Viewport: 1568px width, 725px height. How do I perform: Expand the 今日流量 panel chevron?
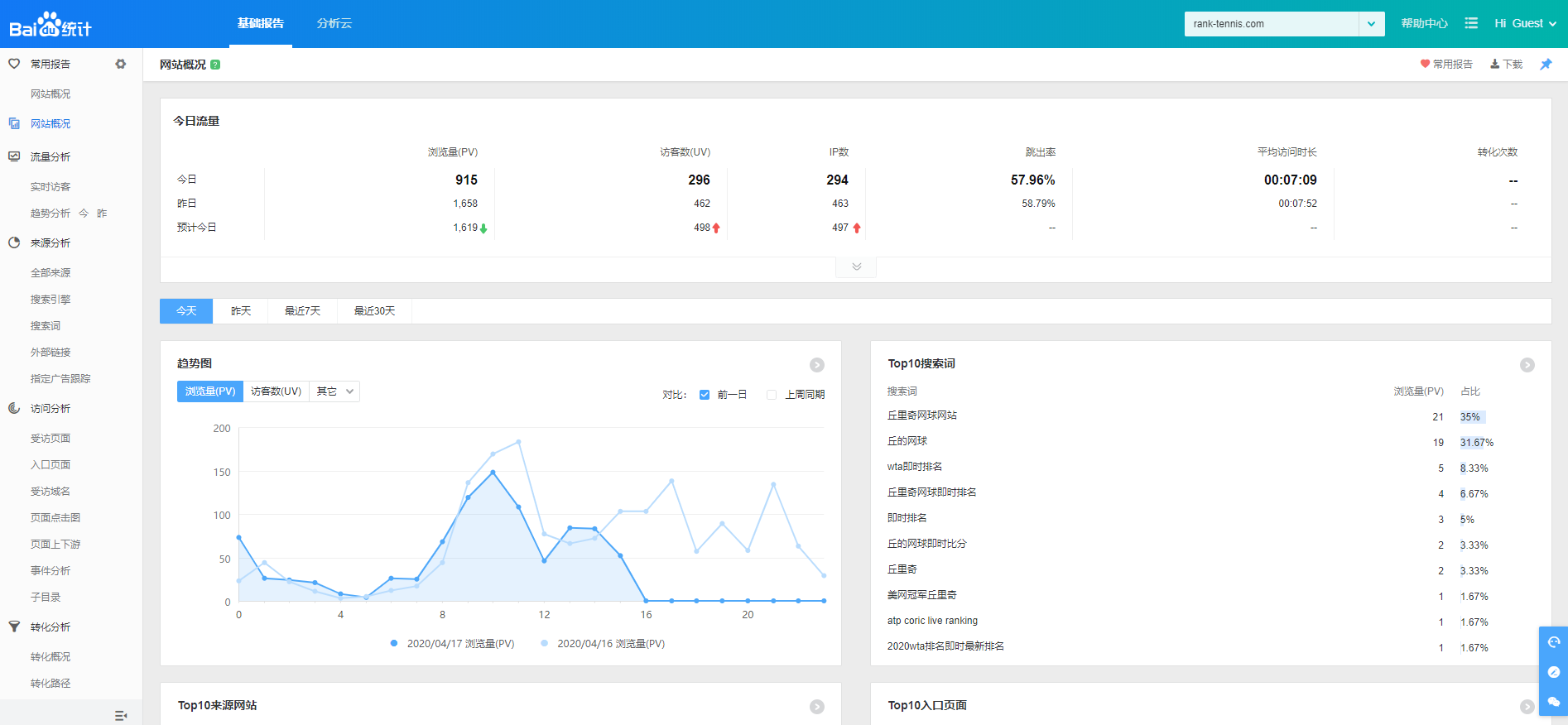click(x=856, y=266)
